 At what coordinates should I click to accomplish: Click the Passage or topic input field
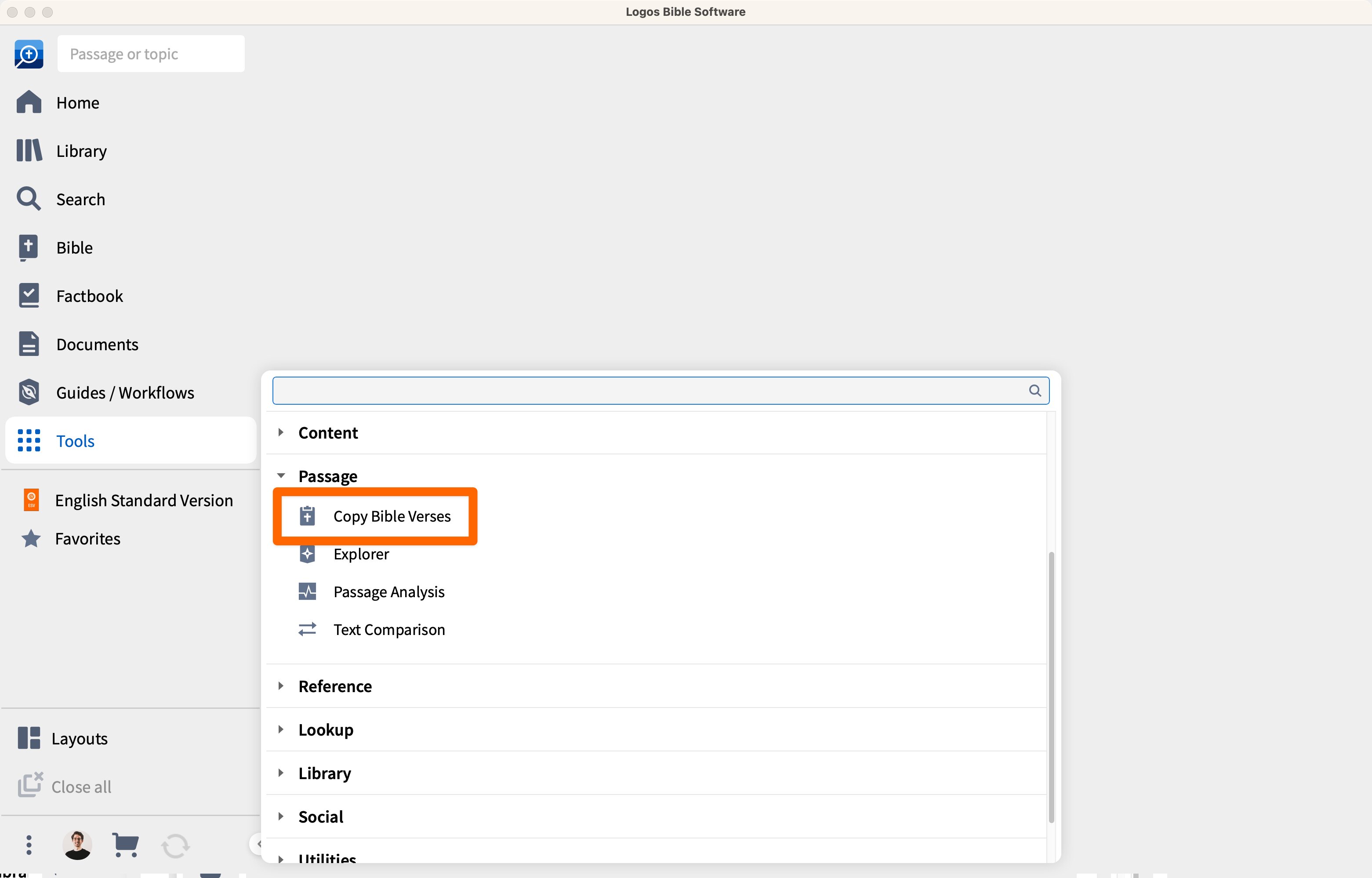point(151,54)
